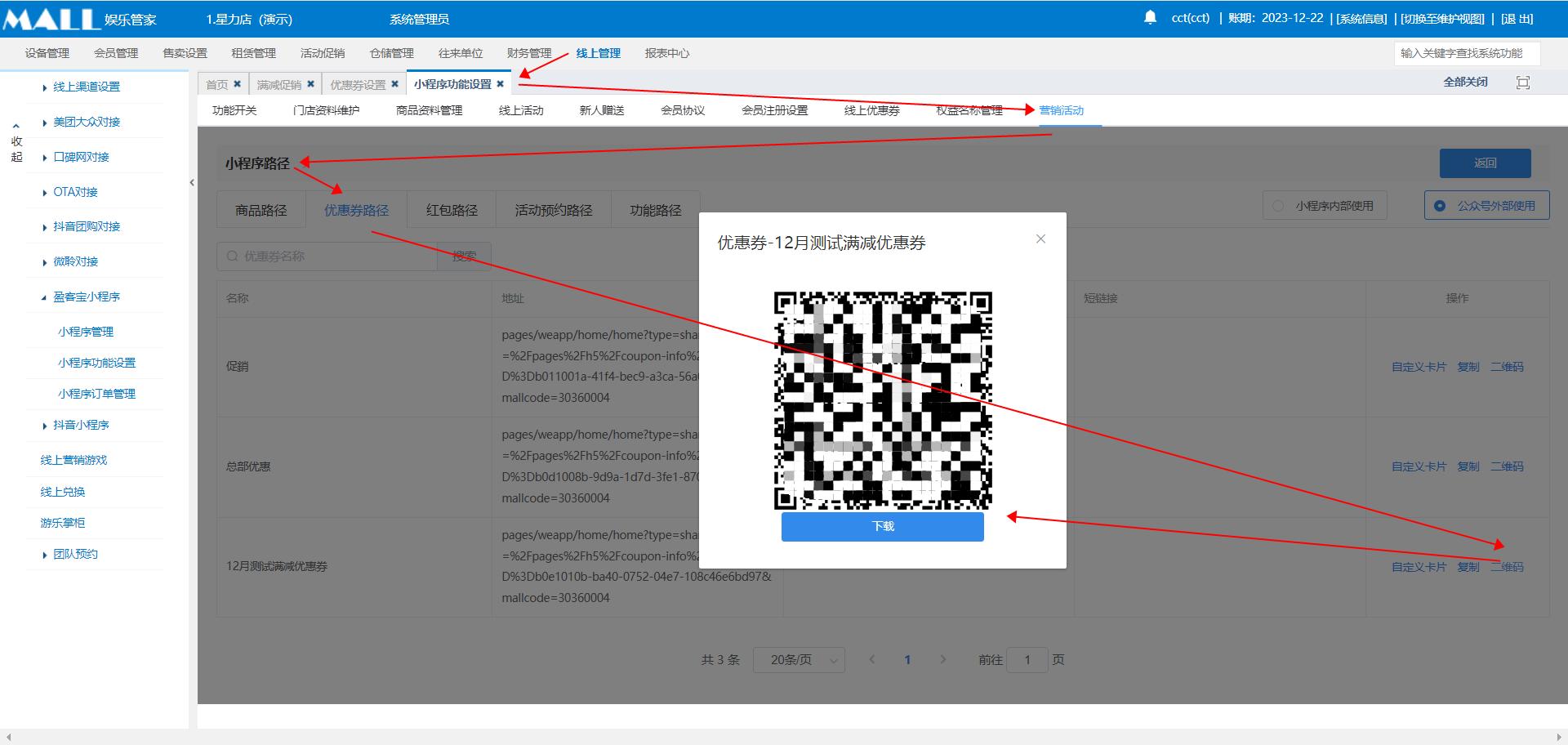Expand 美团大众对接 tree node

point(44,123)
